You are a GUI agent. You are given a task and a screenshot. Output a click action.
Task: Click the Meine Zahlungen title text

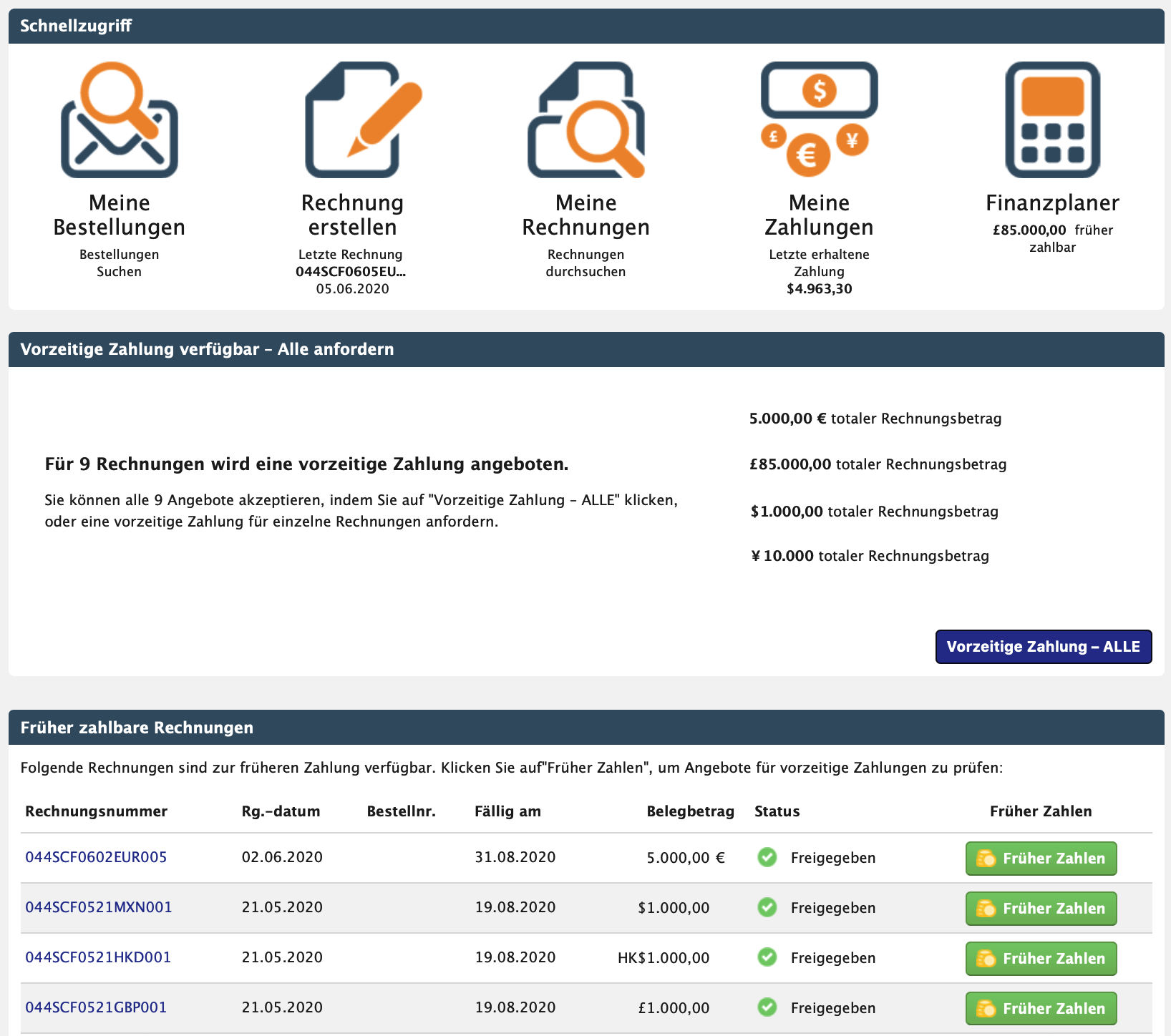819,215
